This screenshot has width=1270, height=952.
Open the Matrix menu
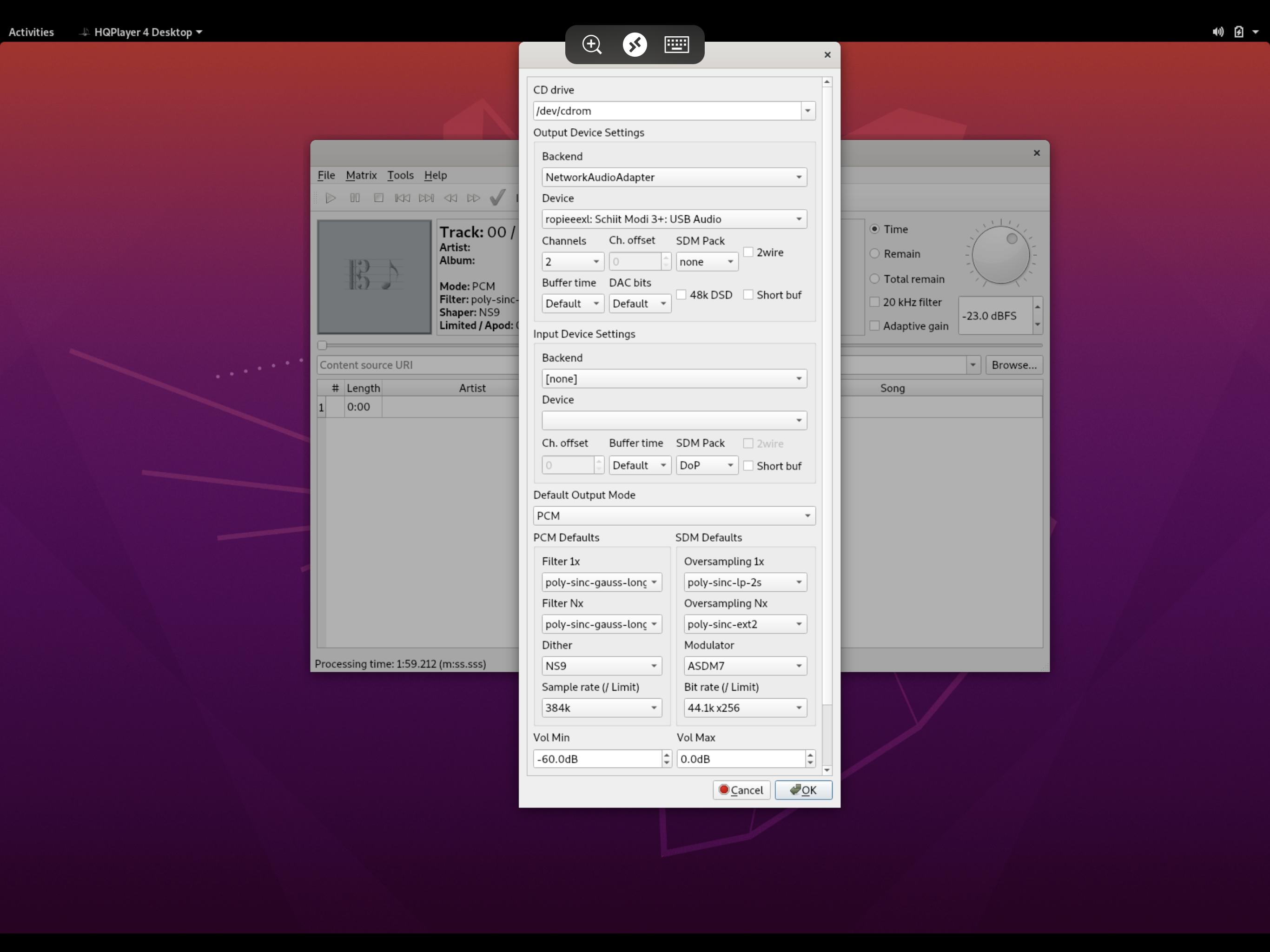361,175
